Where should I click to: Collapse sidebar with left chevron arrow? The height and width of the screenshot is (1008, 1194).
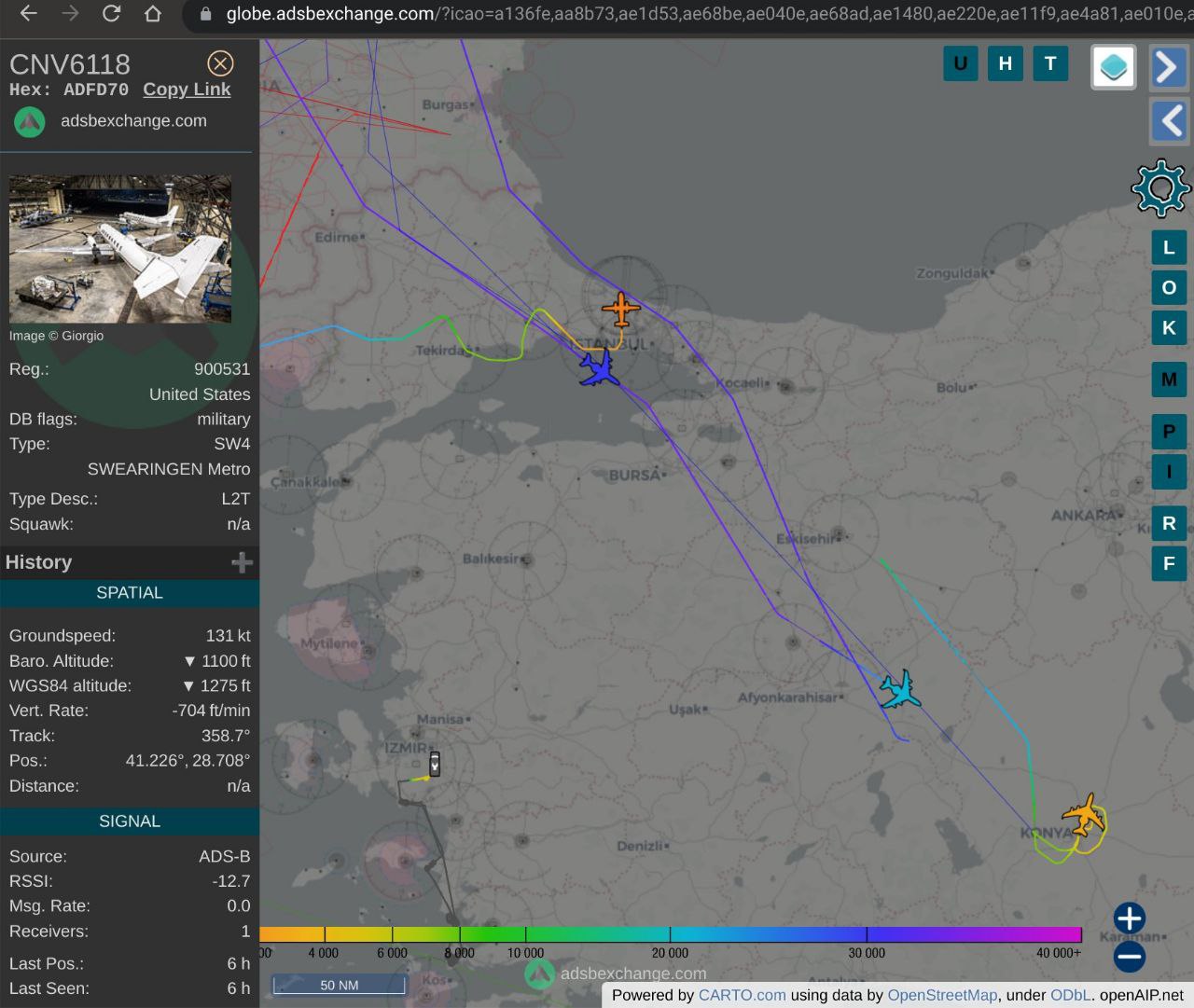pyautogui.click(x=1168, y=121)
